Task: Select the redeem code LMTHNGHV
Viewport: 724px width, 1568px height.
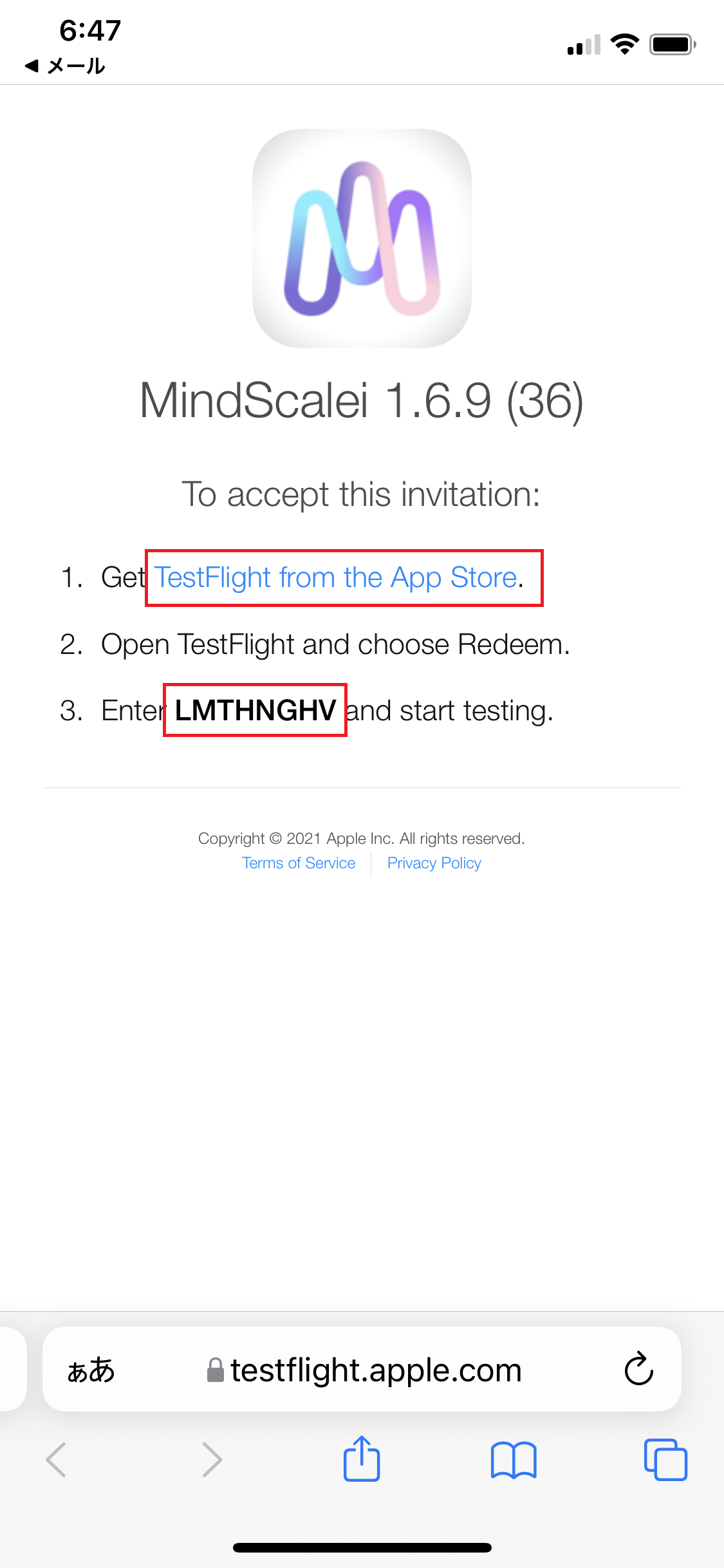Action: (255, 710)
